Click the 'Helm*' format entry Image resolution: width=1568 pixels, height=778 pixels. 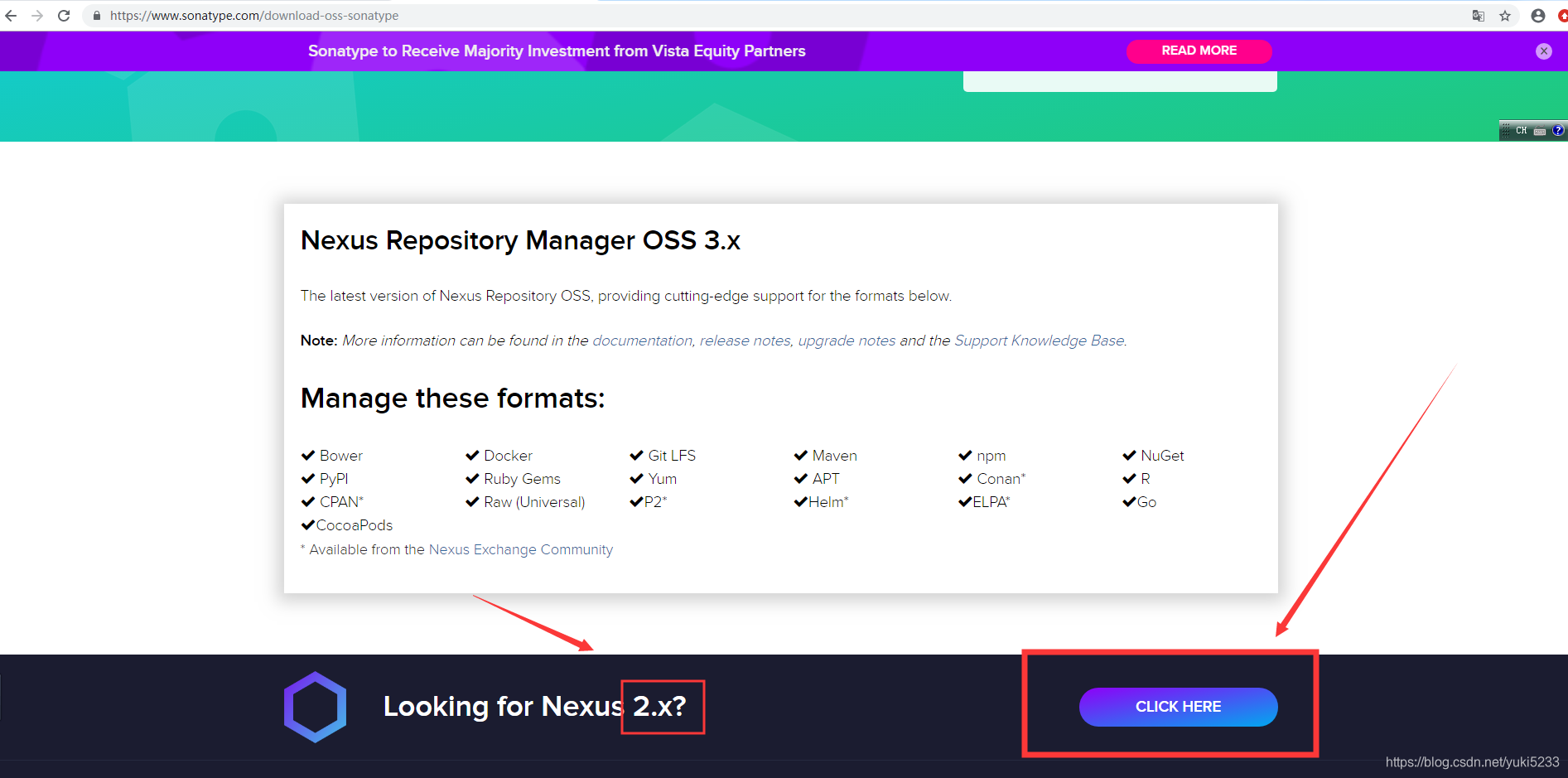[x=828, y=502]
